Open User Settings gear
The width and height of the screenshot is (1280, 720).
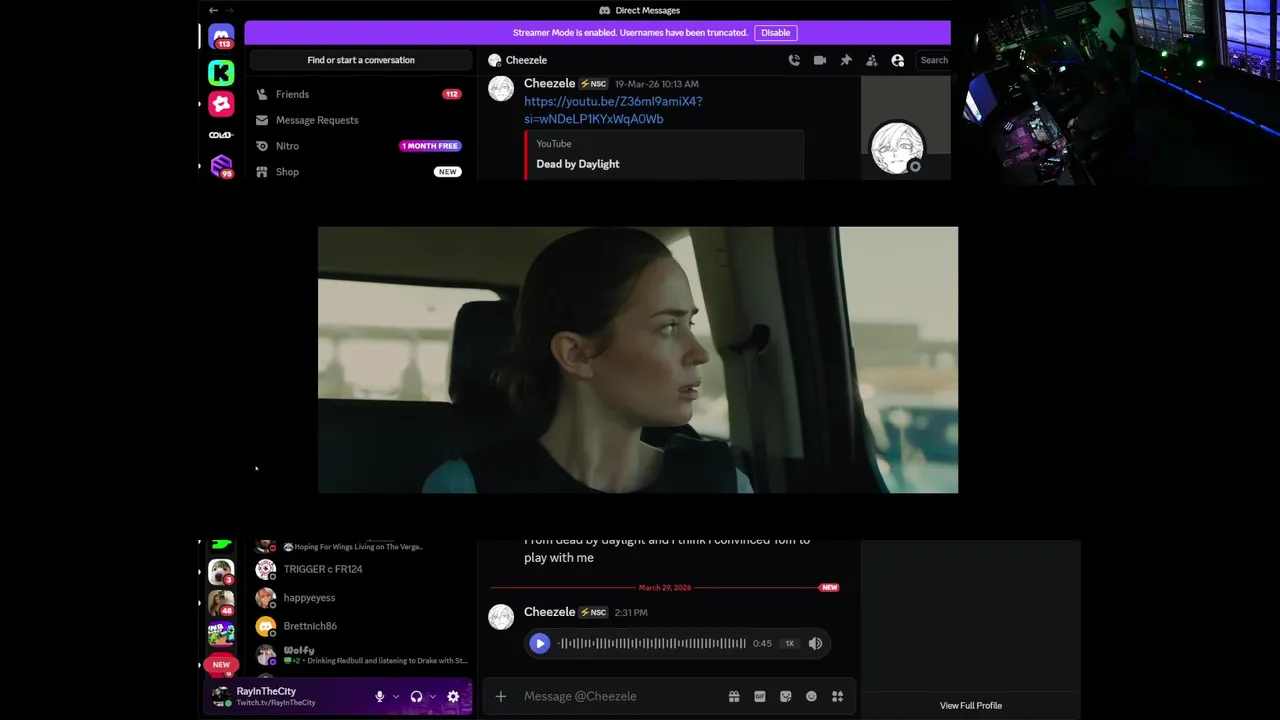coord(453,696)
